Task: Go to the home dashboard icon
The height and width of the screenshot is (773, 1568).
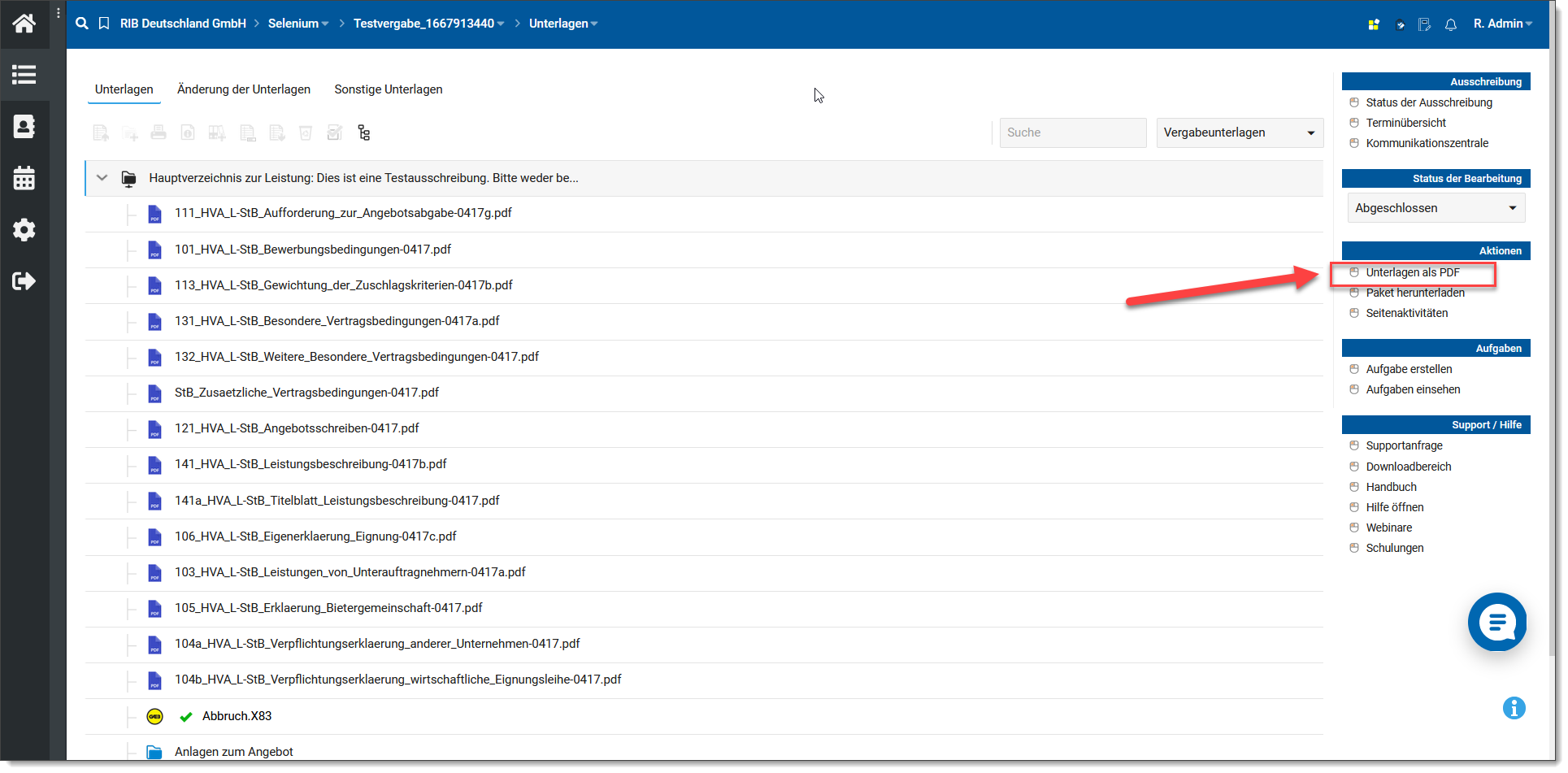Action: point(24,23)
